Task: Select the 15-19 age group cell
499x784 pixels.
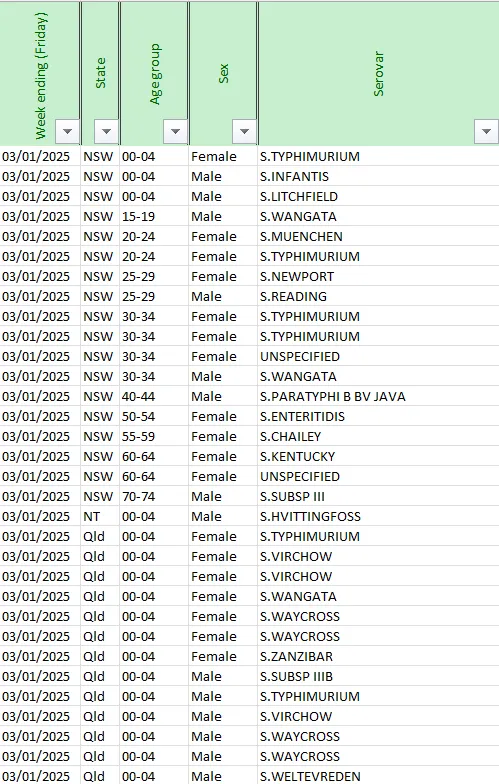Action: tap(154, 216)
